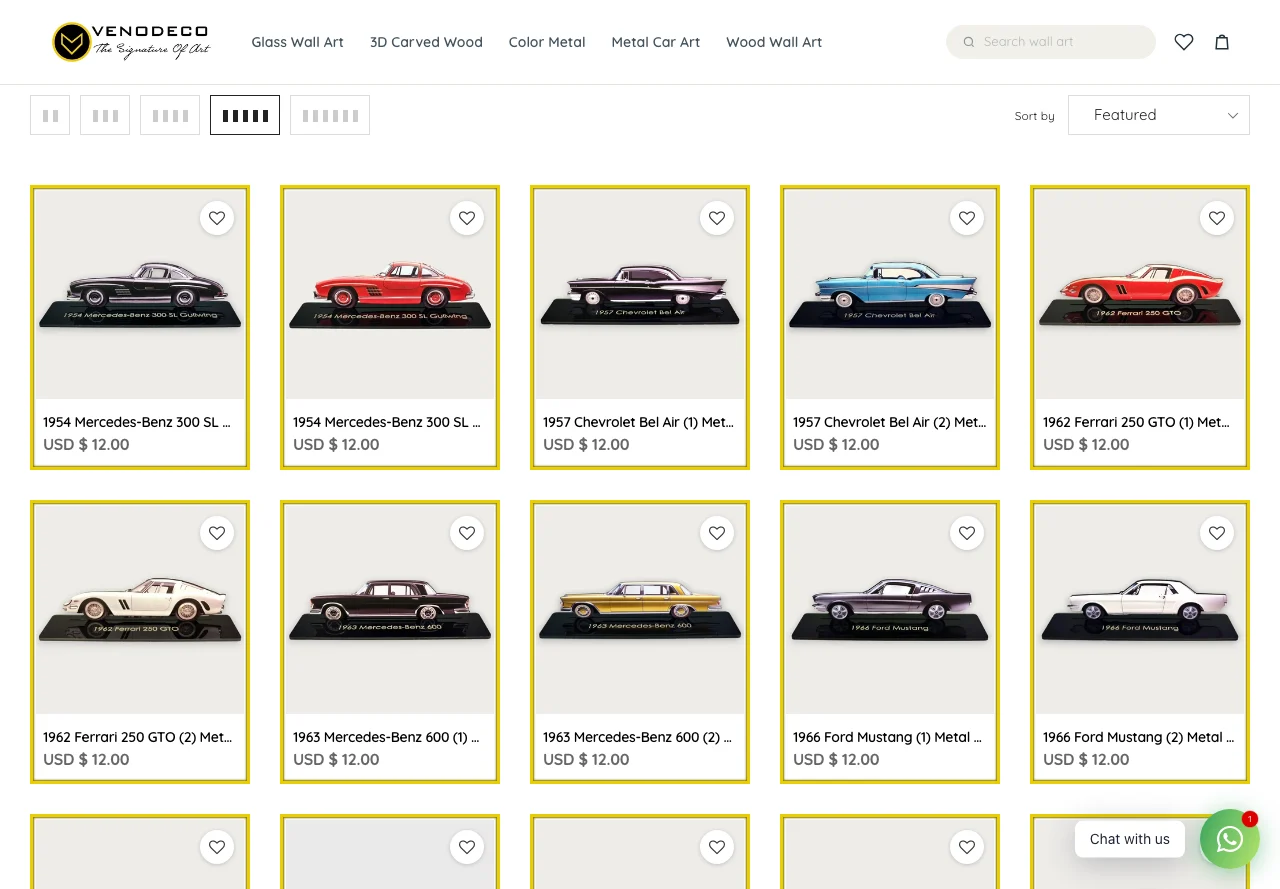The height and width of the screenshot is (889, 1280).
Task: Open the 1966 Ford Mustang (2) title link
Action: (1139, 737)
